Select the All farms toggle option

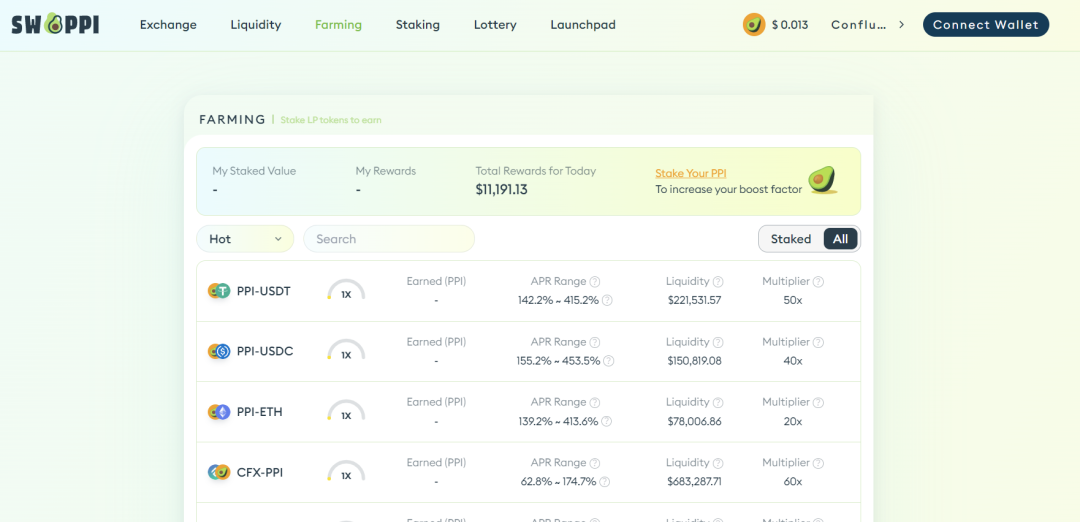[840, 239]
